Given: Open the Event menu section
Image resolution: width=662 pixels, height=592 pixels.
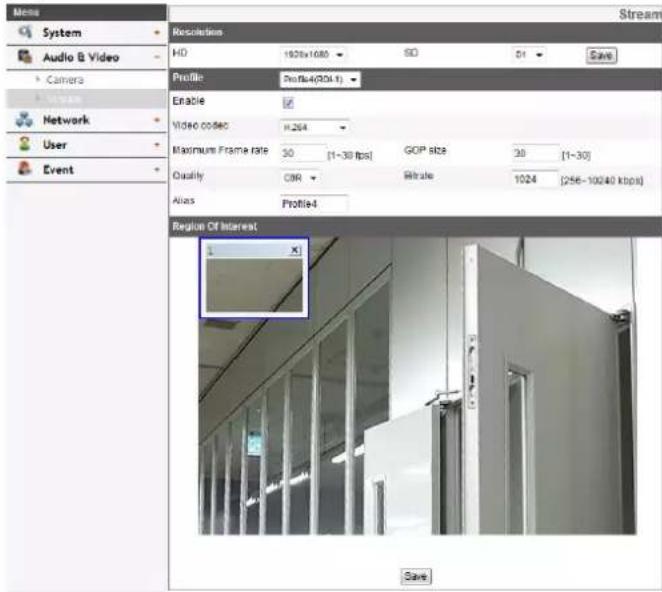Looking at the screenshot, I should (87, 170).
